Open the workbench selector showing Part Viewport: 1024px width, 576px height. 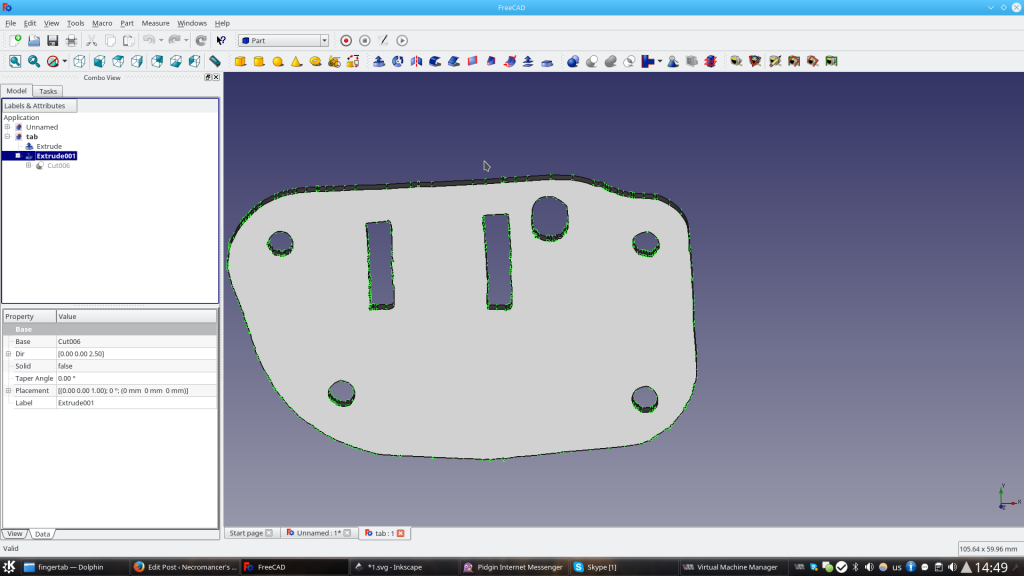[283, 40]
